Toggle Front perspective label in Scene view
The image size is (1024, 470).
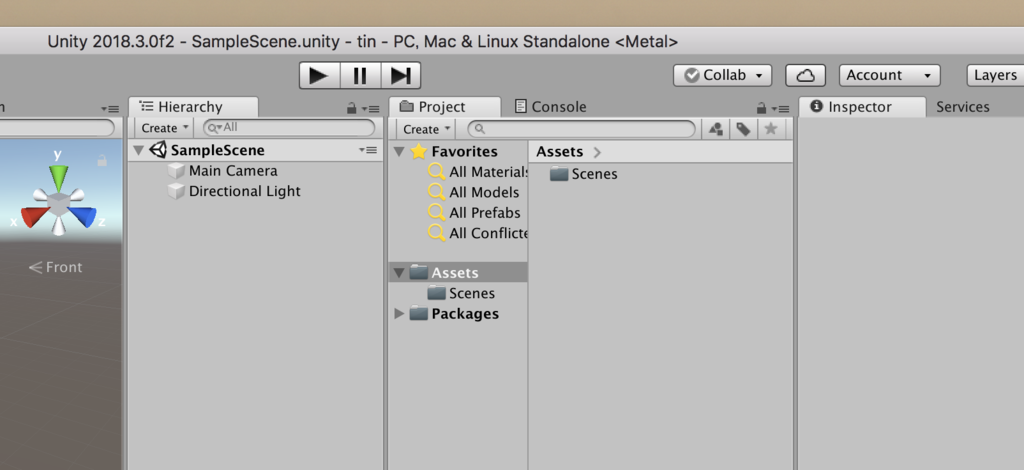click(x=56, y=268)
